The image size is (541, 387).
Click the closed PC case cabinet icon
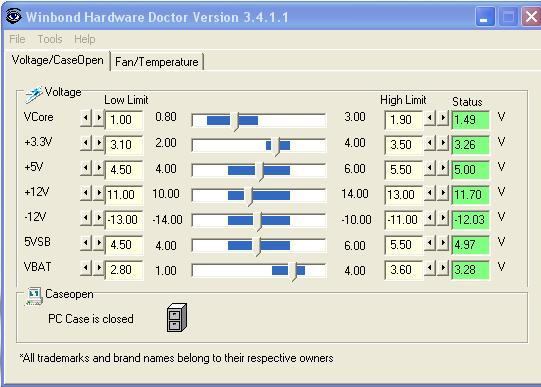coord(177,318)
